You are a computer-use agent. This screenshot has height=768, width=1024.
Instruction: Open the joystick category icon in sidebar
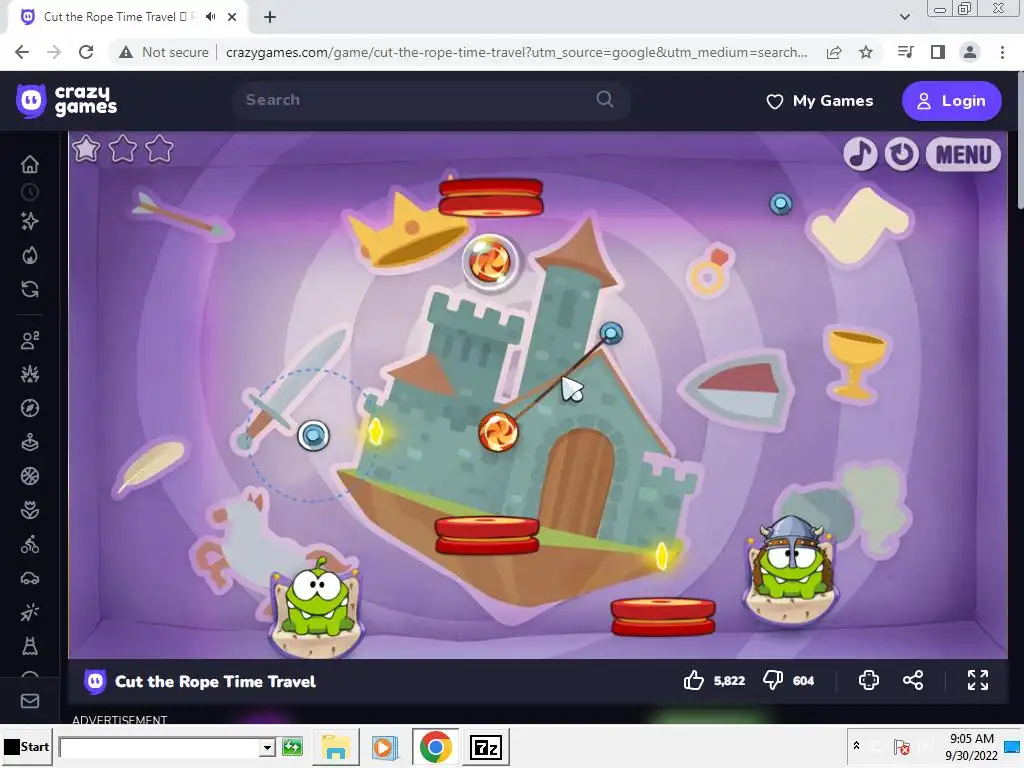click(30, 443)
